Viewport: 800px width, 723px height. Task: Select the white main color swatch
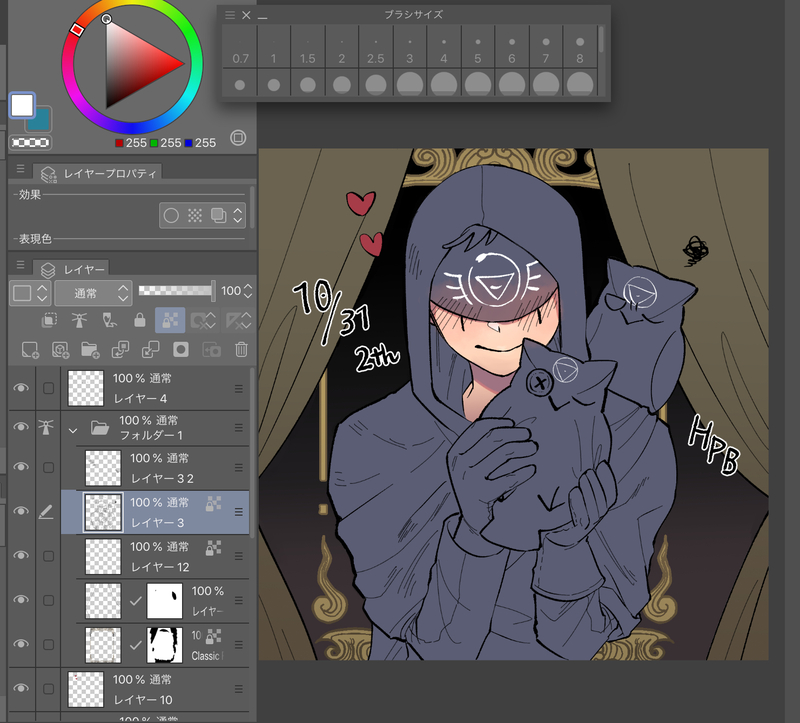[x=22, y=105]
